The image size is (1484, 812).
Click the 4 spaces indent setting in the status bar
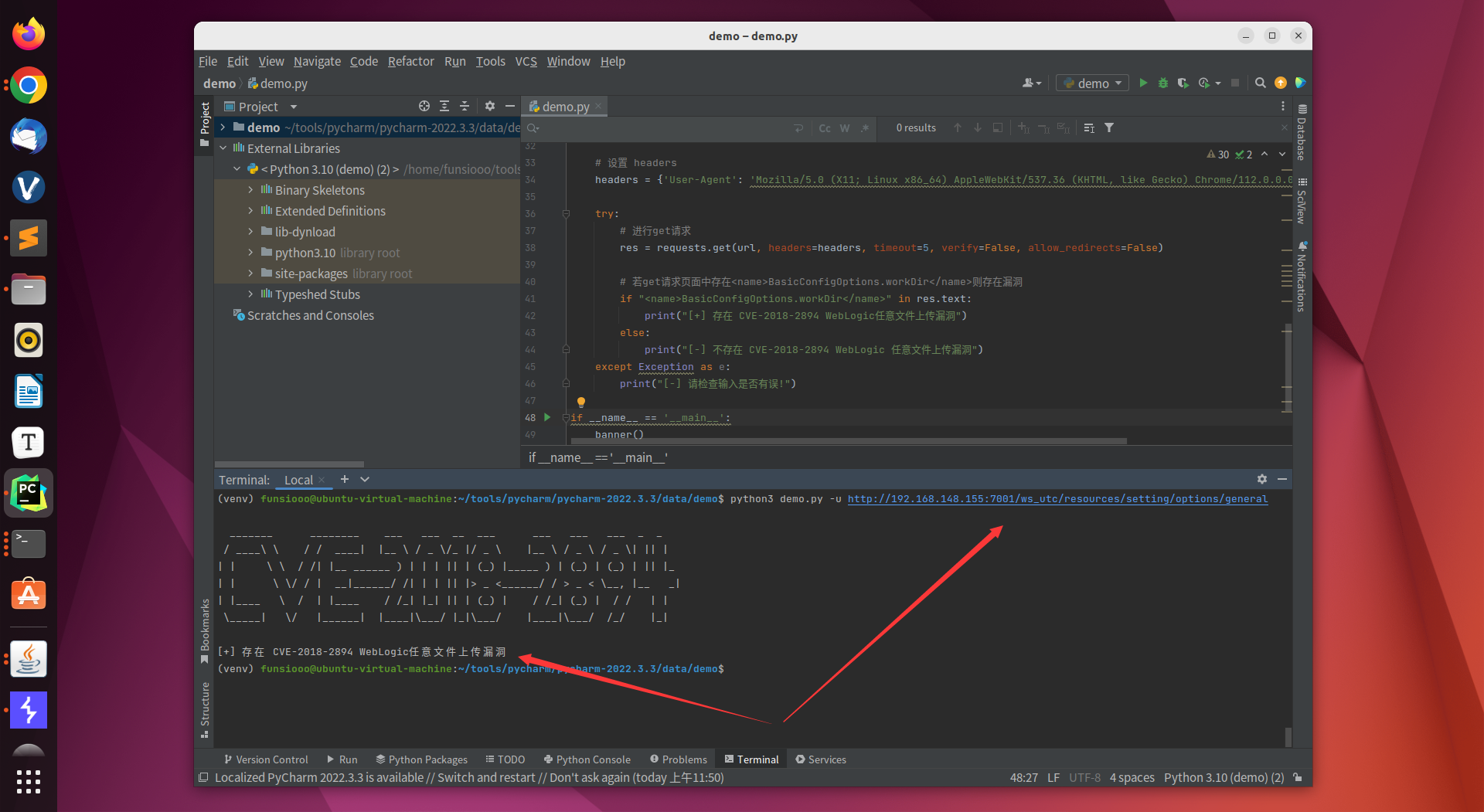[1132, 777]
